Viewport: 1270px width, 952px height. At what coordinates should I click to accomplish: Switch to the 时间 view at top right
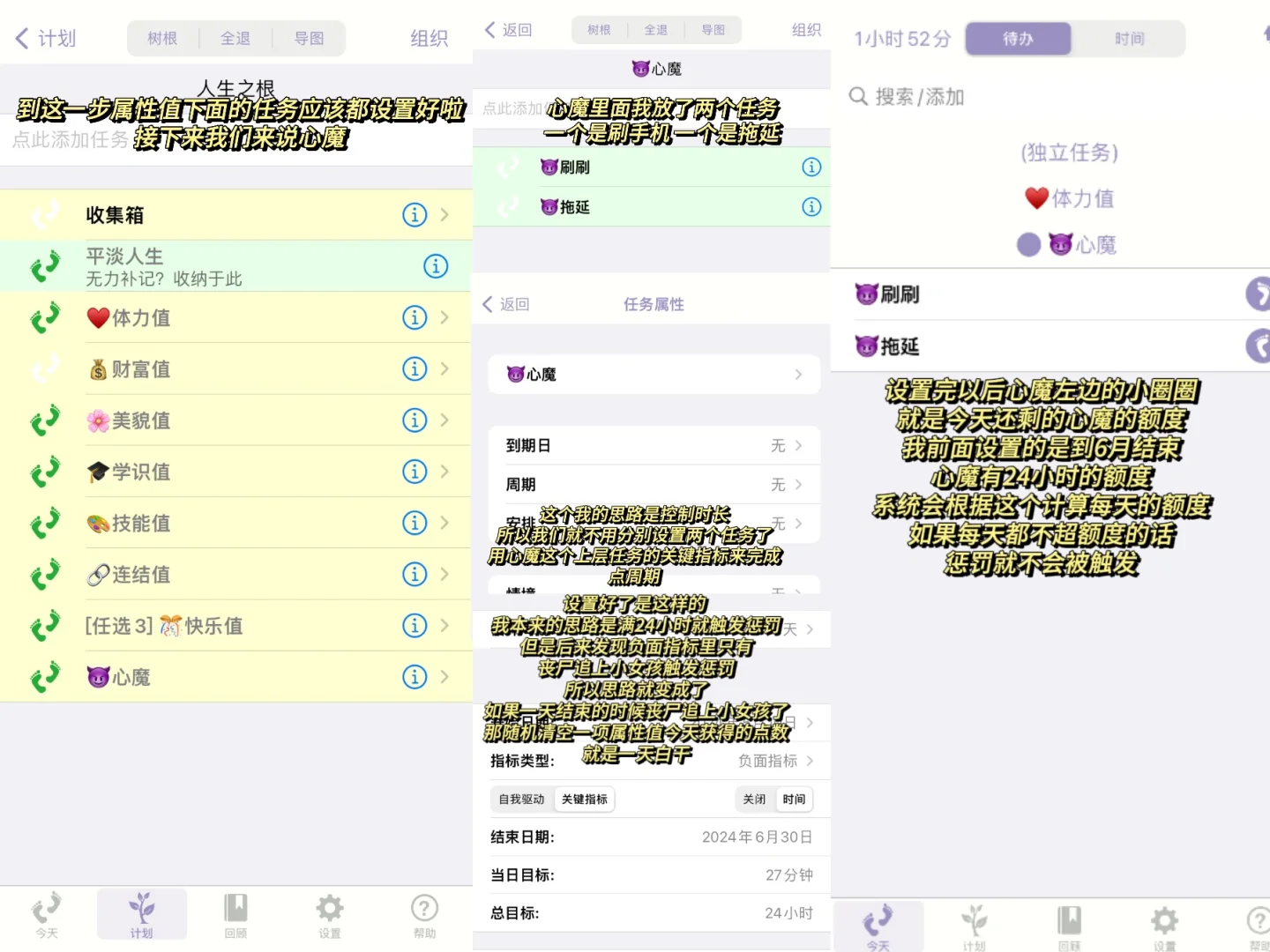click(1130, 38)
